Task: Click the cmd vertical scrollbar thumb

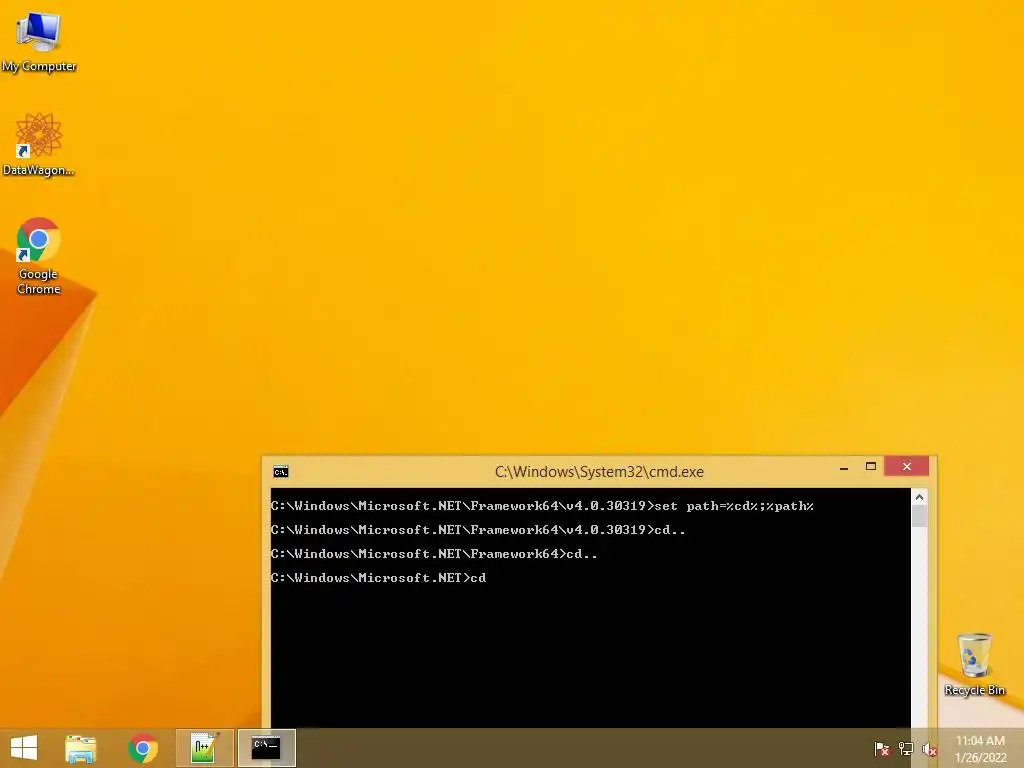Action: (920, 517)
